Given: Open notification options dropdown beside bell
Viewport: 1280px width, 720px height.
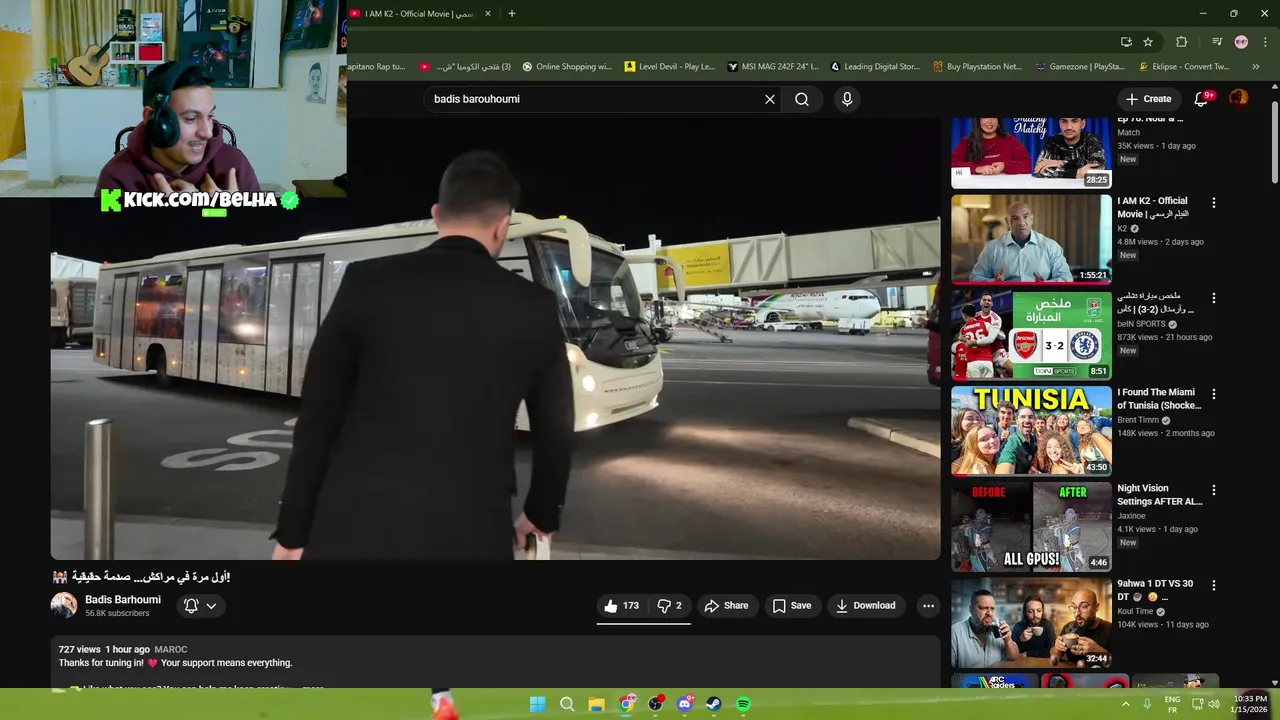Looking at the screenshot, I should coord(211,606).
